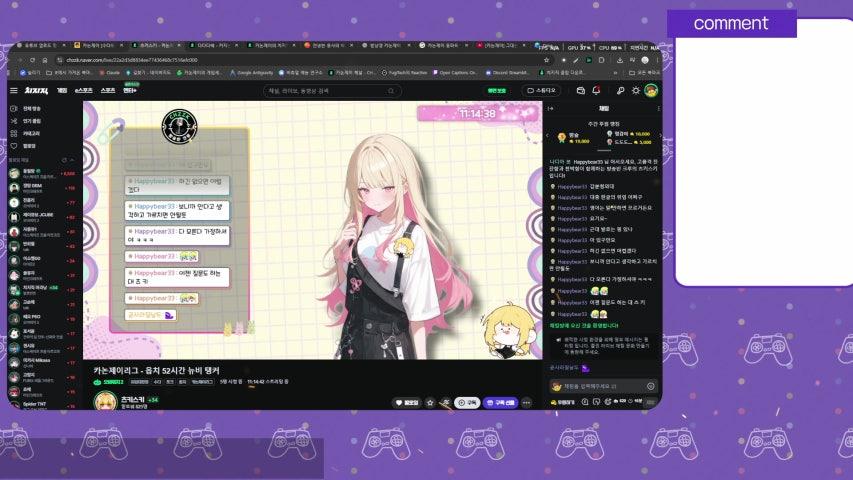Viewport: 853px width, 480px height.
Task: Open the Discord StreamKit bookmark
Action: coord(506,72)
